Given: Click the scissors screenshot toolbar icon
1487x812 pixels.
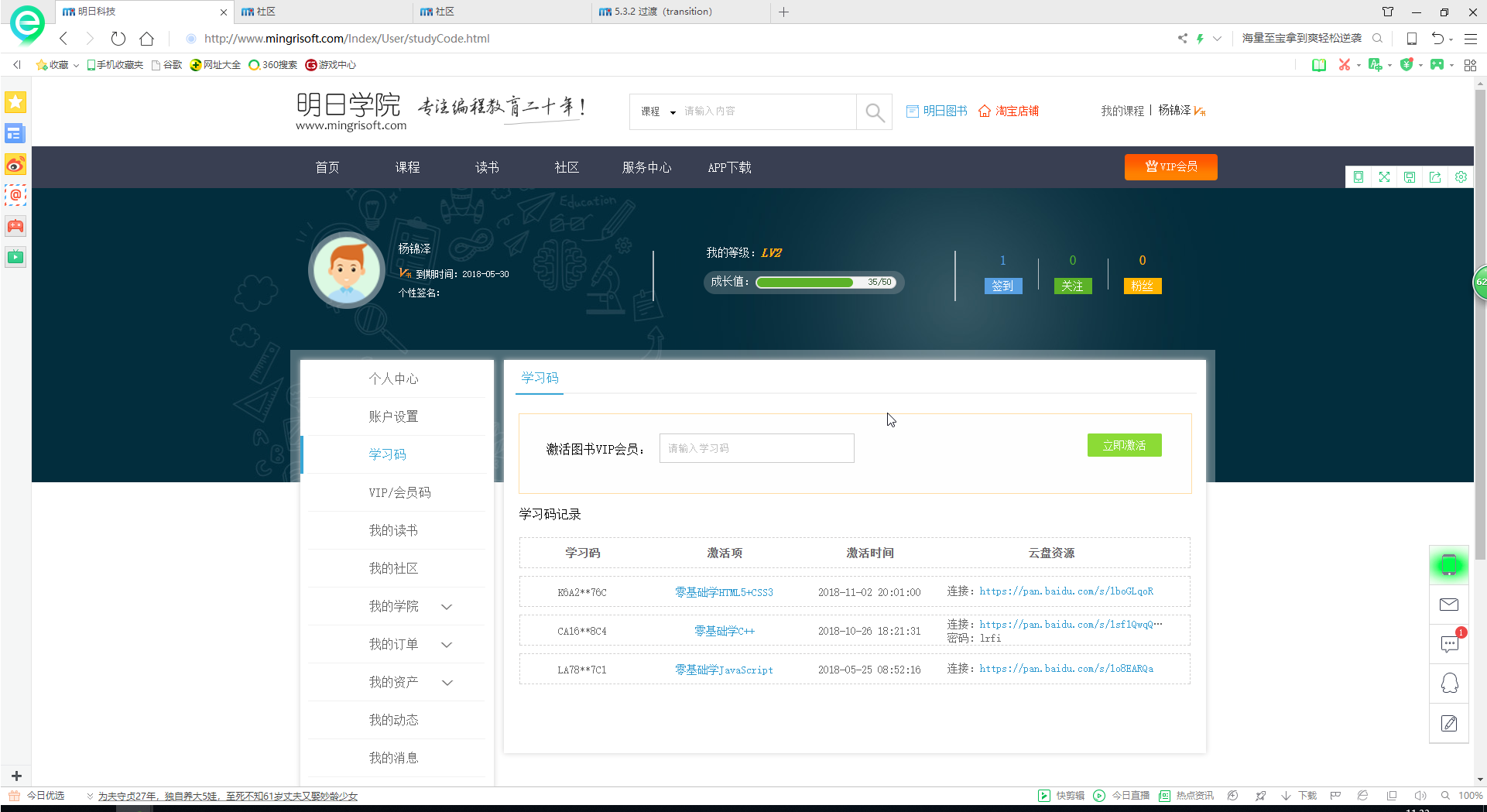Looking at the screenshot, I should [x=1345, y=65].
